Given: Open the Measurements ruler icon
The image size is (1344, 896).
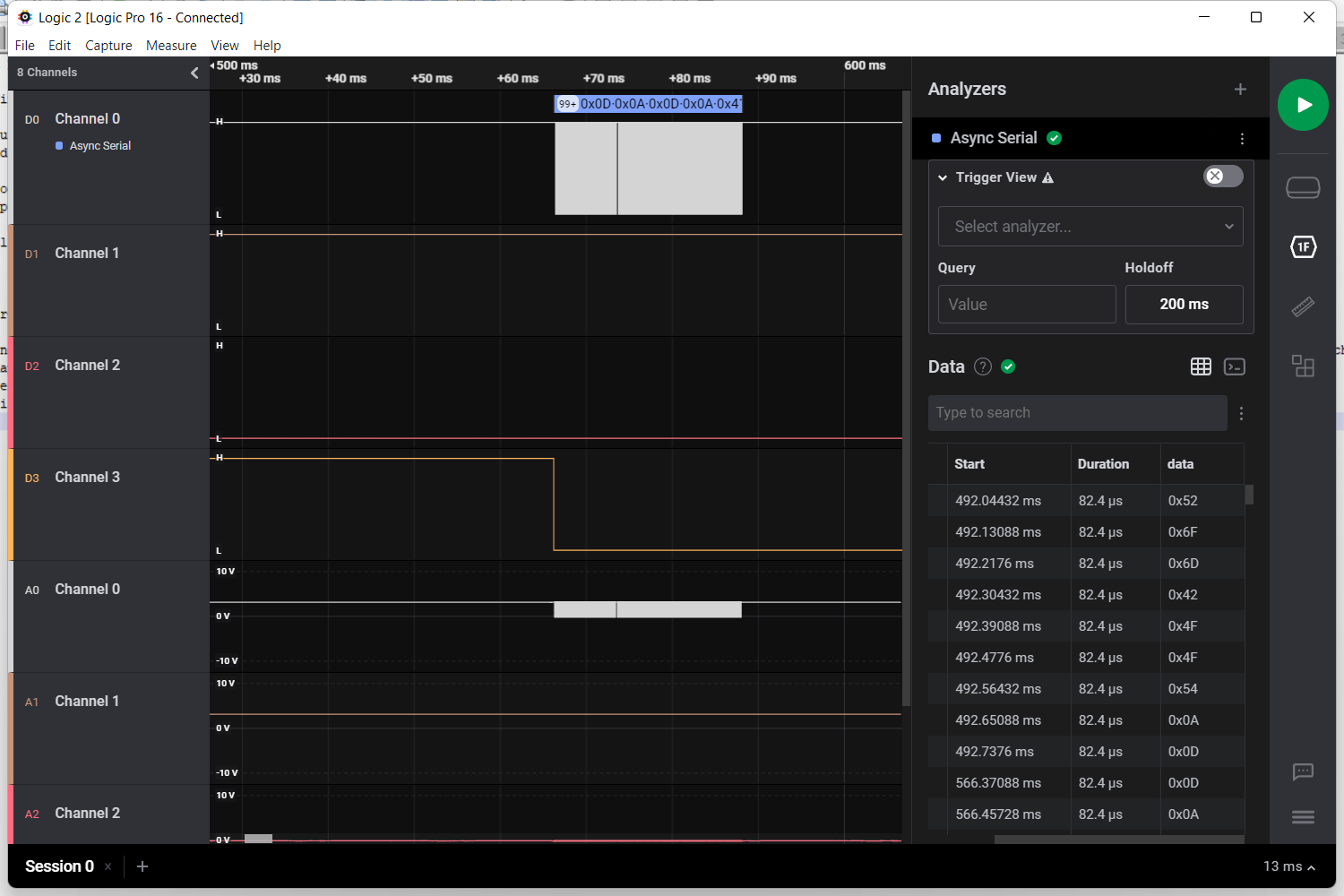Looking at the screenshot, I should [x=1303, y=306].
